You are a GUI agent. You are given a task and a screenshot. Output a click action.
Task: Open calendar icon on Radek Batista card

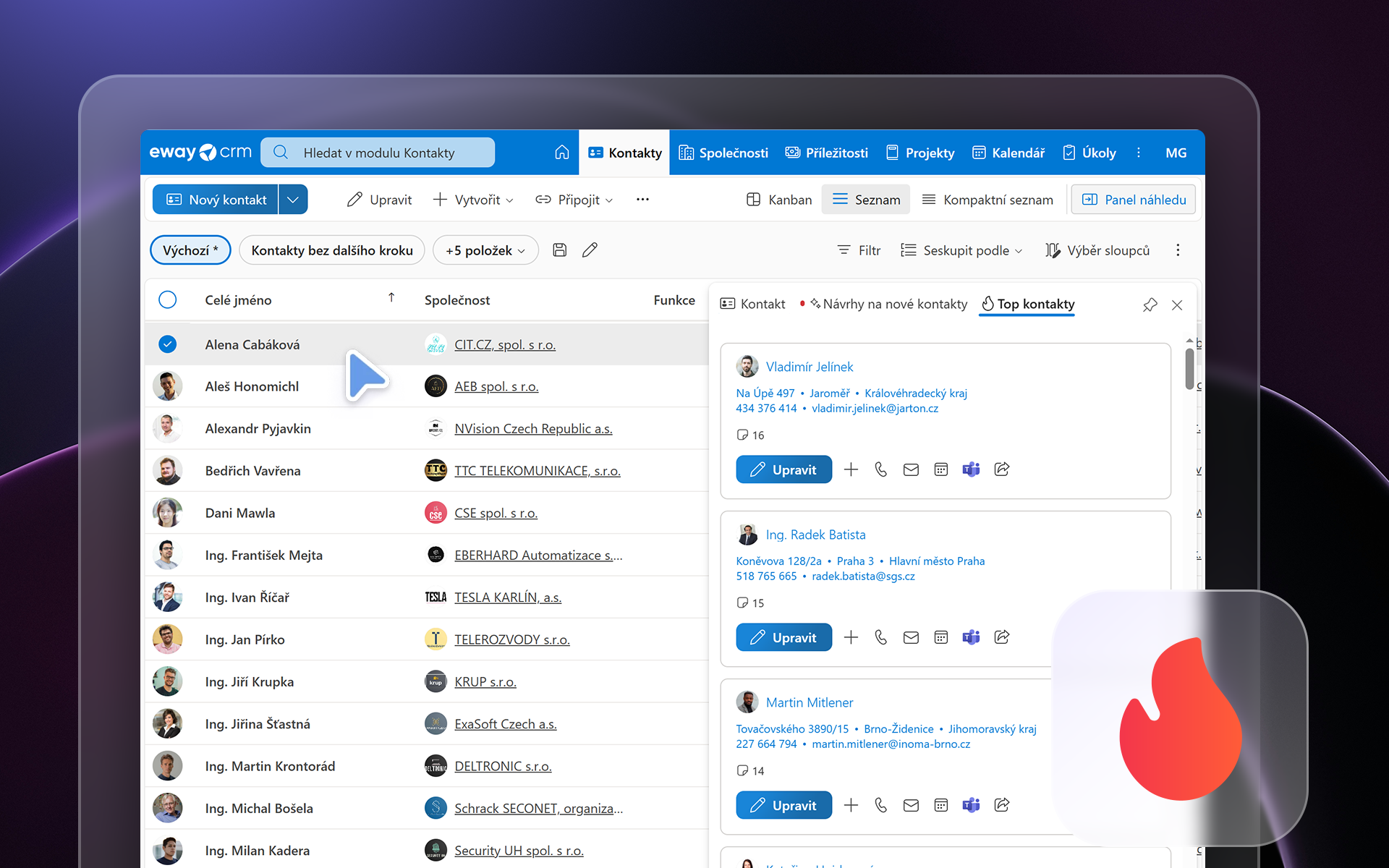tap(940, 637)
